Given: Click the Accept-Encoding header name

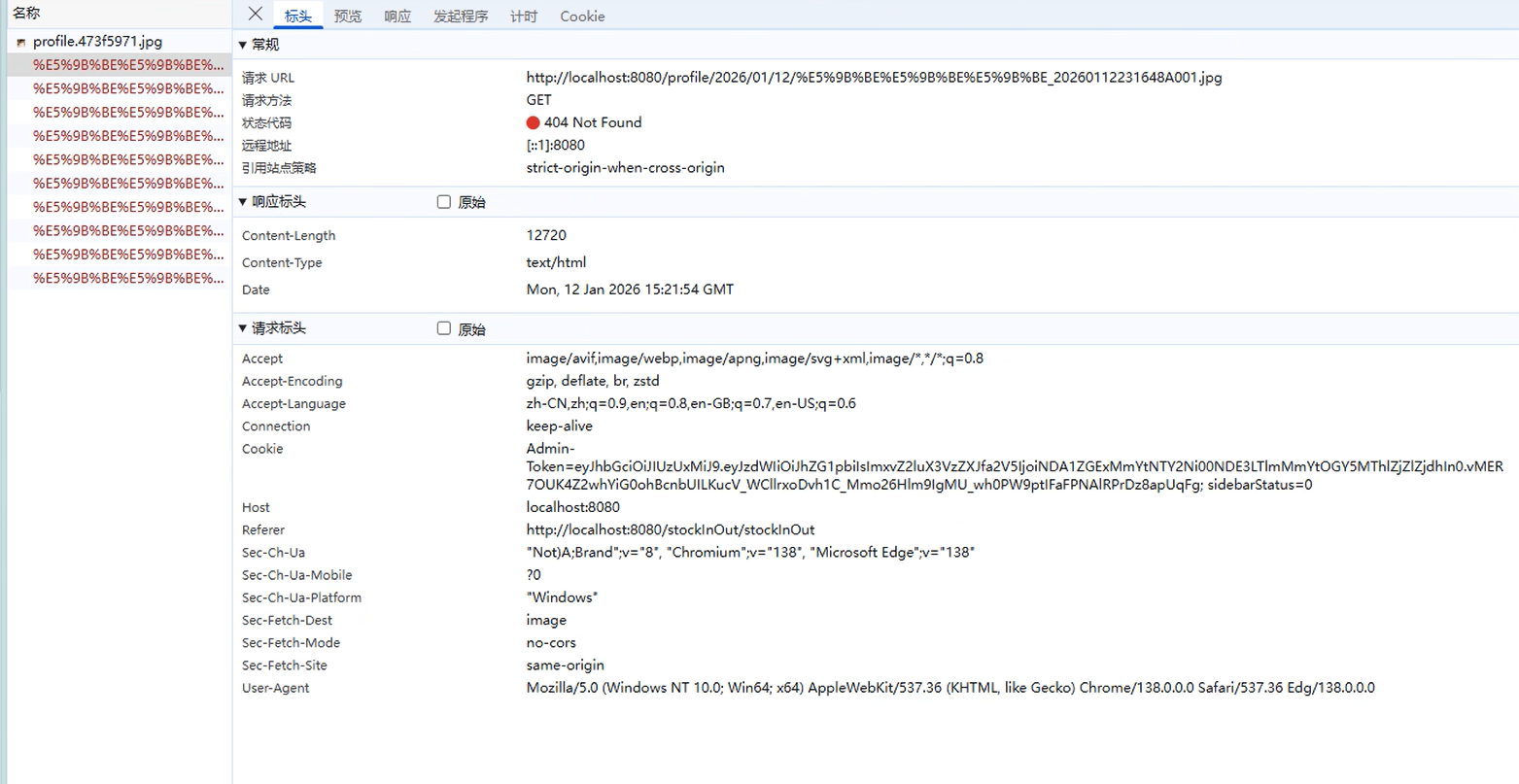Looking at the screenshot, I should point(292,381).
